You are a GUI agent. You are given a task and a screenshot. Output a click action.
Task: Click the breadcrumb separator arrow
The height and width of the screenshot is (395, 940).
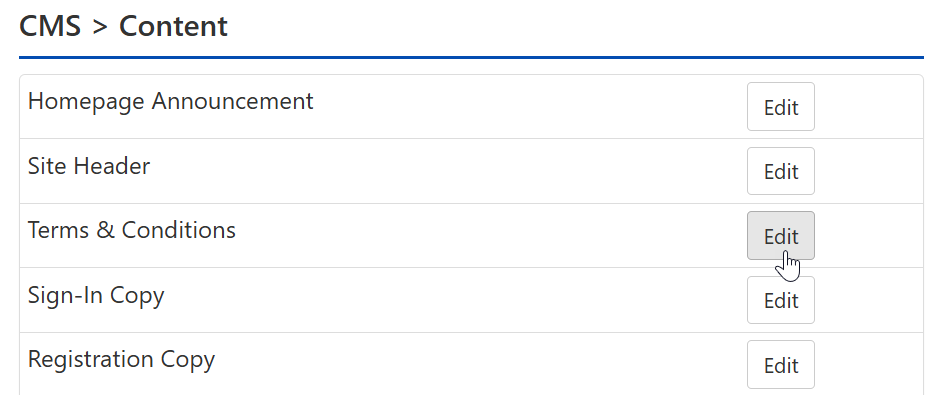(100, 28)
